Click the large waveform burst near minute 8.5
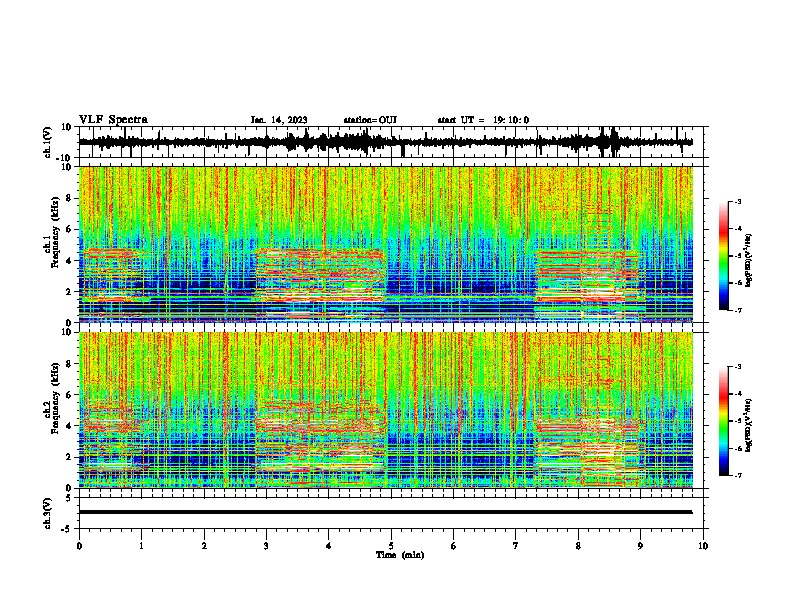Viewport: 792px width, 612px height. click(x=614, y=141)
